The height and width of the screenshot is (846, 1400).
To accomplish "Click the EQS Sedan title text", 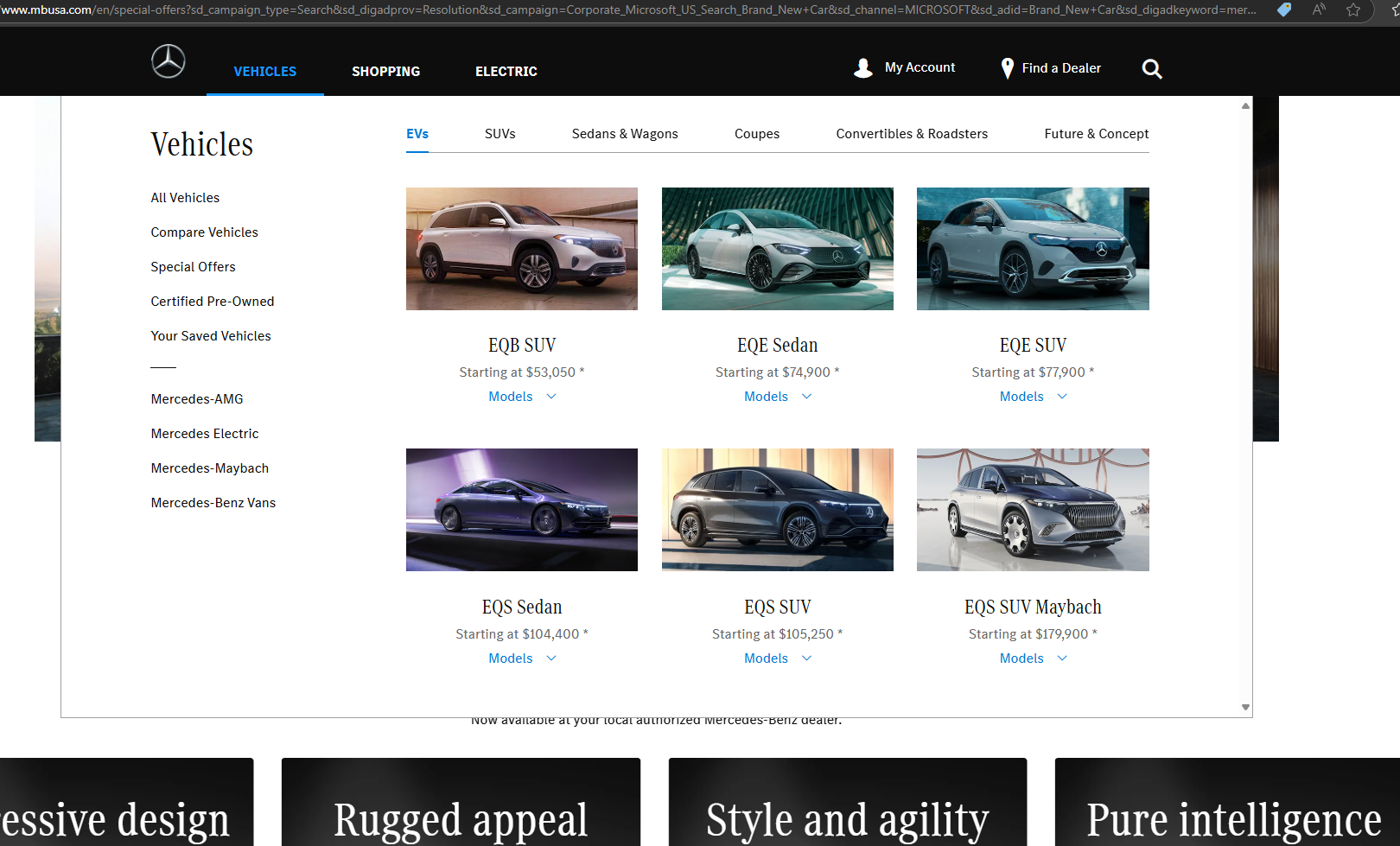I will pos(522,607).
